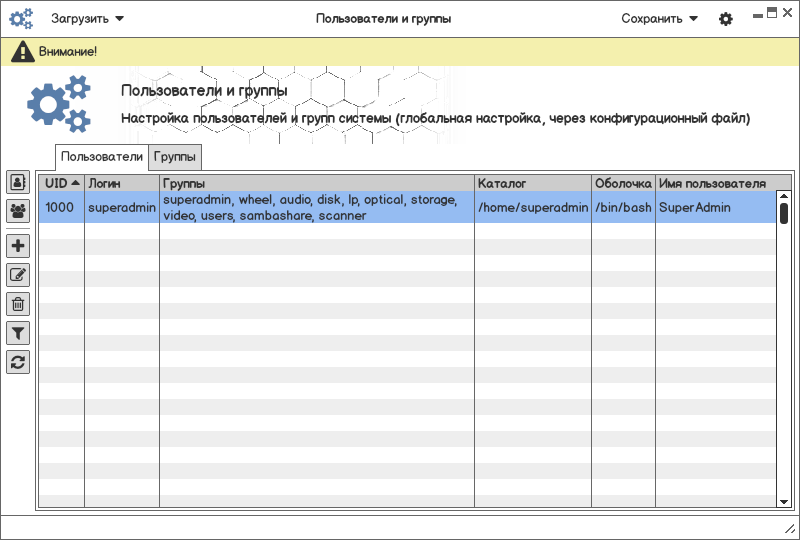This screenshot has width=800, height=540.
Task: Click the Каталог column header
Action: point(532,184)
